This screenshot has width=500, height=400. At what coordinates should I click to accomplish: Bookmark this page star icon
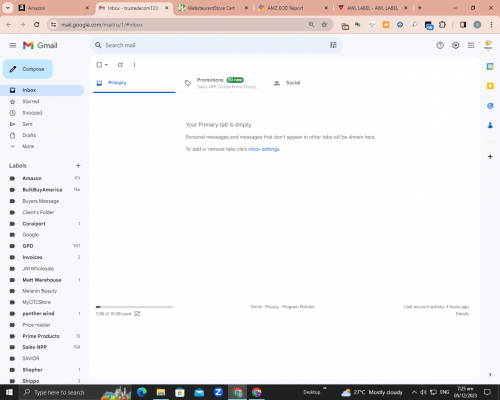click(x=324, y=25)
